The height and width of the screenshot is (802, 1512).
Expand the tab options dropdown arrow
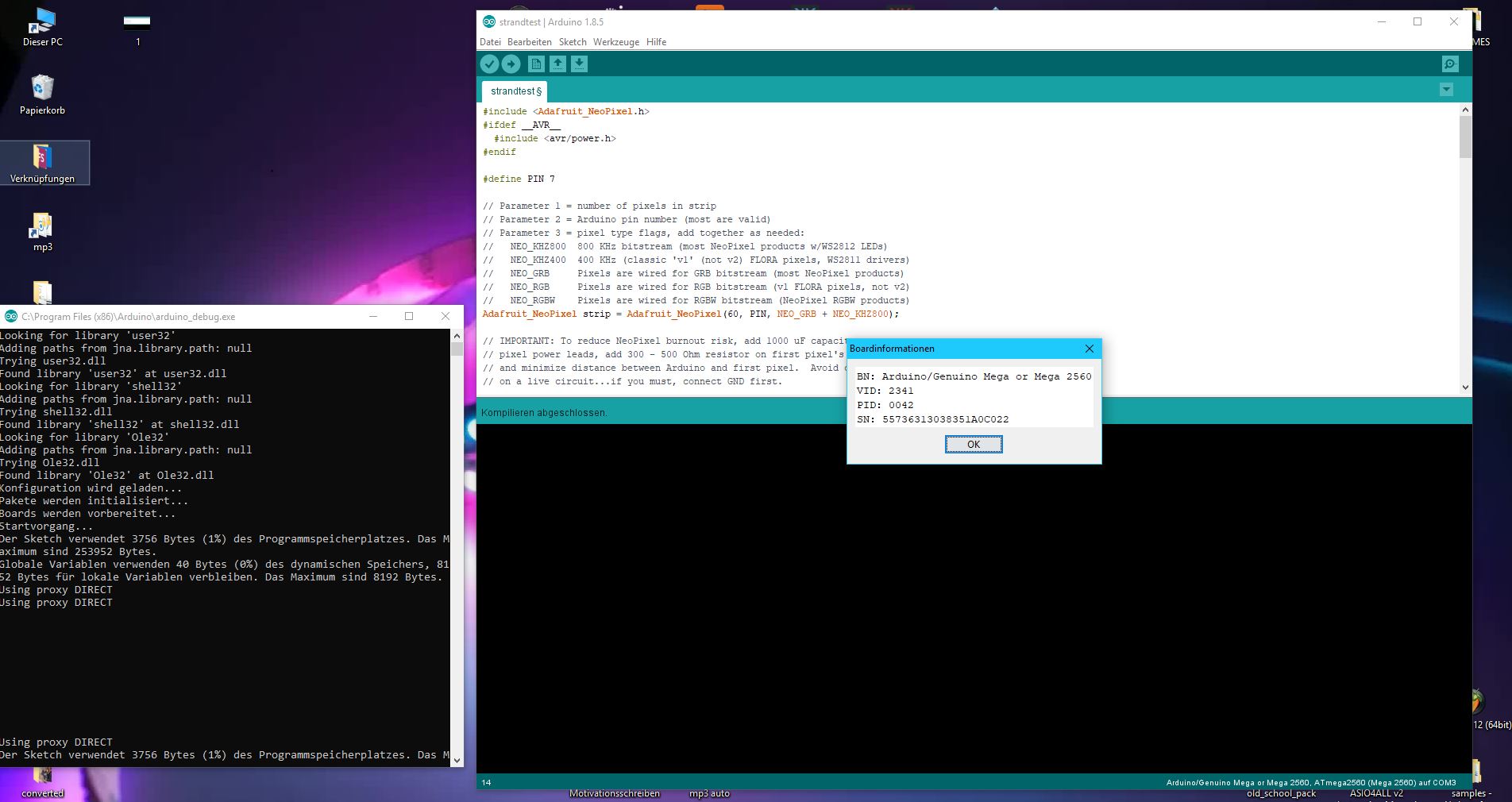click(1446, 90)
